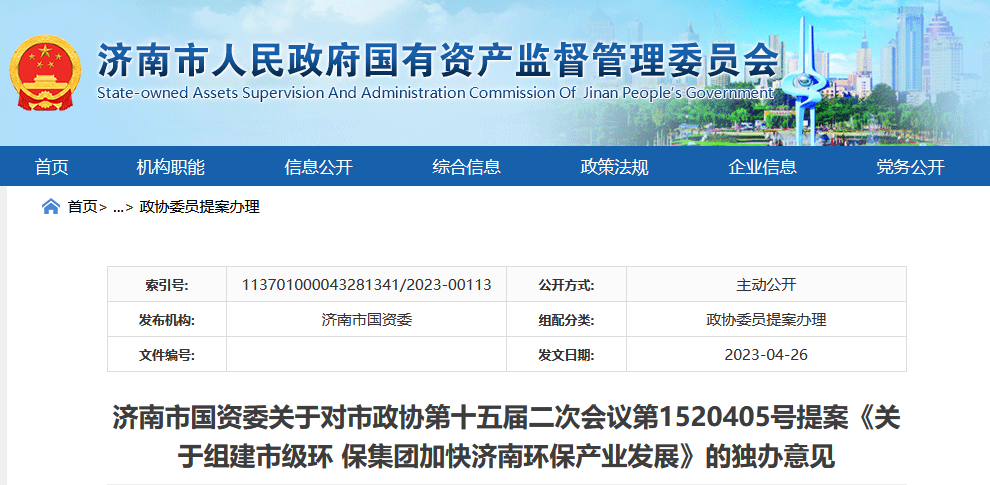Click 政协委员提案办理 breadcrumb link

click(199, 207)
